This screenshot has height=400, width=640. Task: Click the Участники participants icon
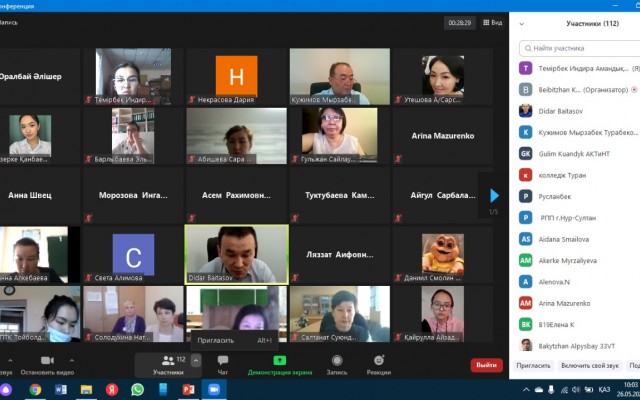(x=167, y=363)
